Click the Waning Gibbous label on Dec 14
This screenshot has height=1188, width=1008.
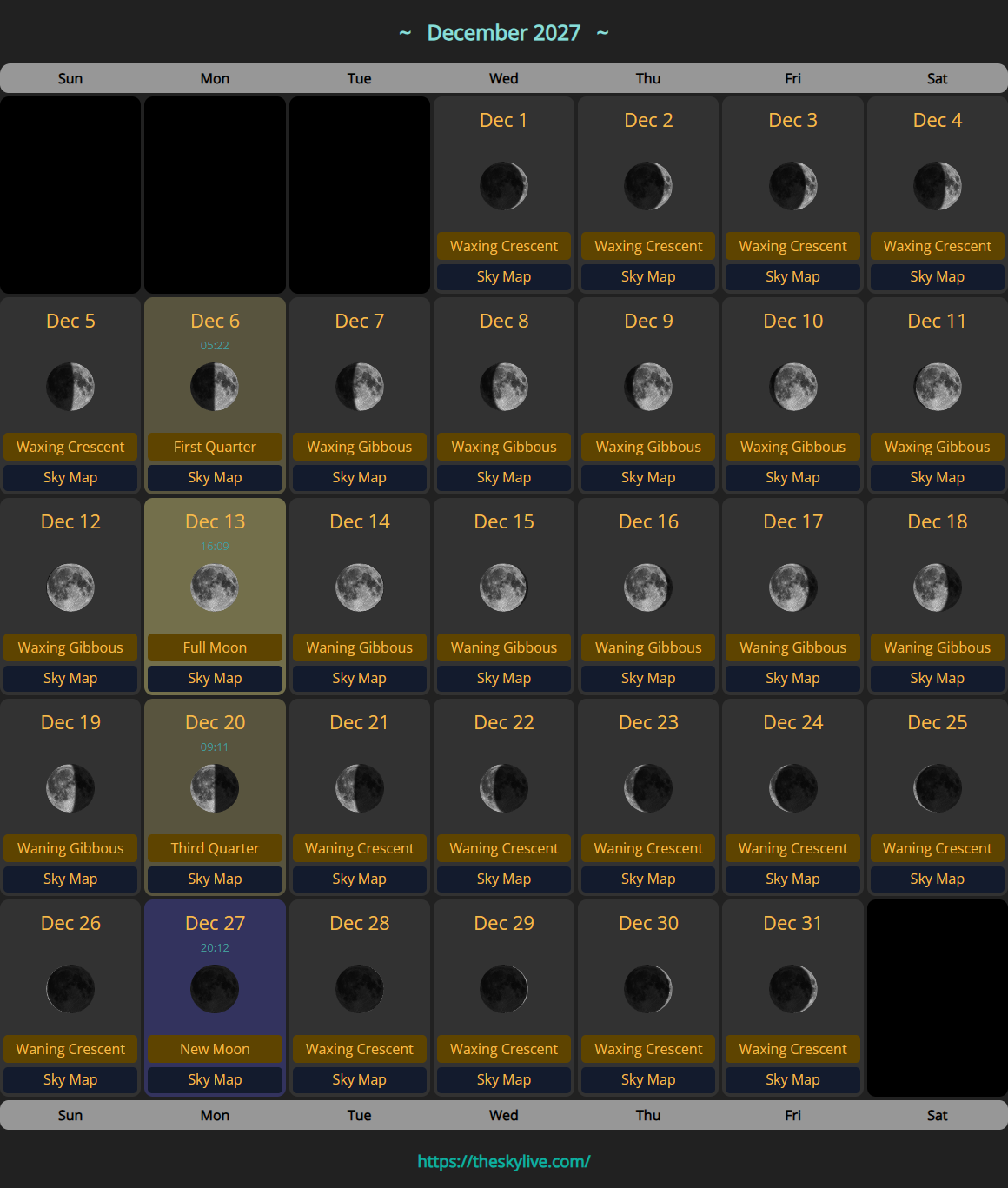point(360,647)
